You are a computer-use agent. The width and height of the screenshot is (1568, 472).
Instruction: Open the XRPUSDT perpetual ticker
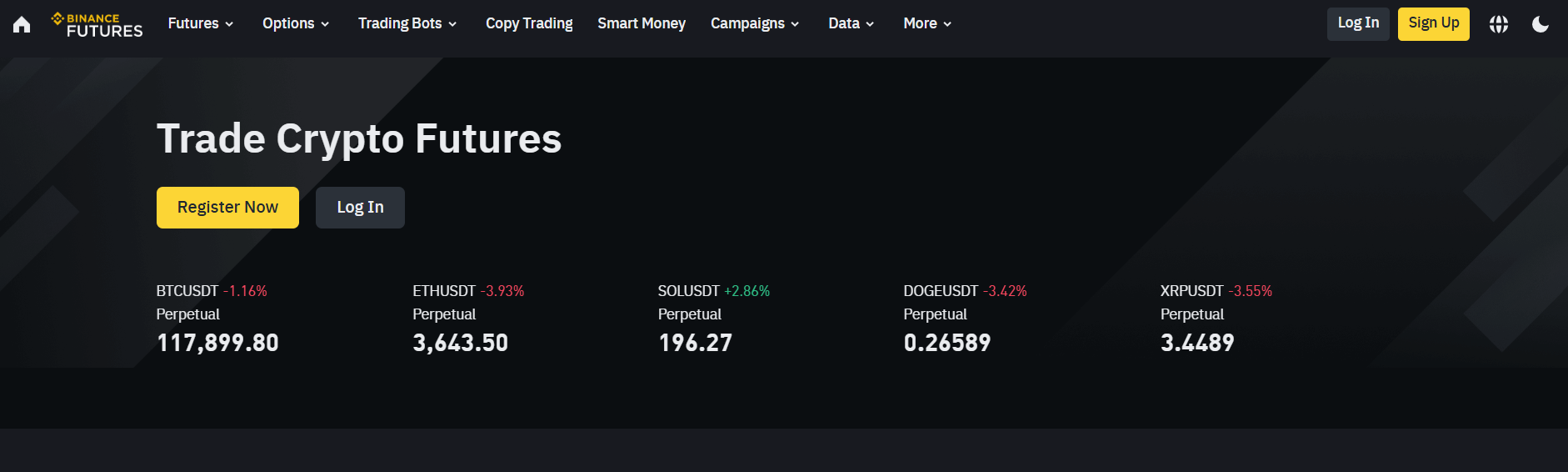click(1216, 318)
